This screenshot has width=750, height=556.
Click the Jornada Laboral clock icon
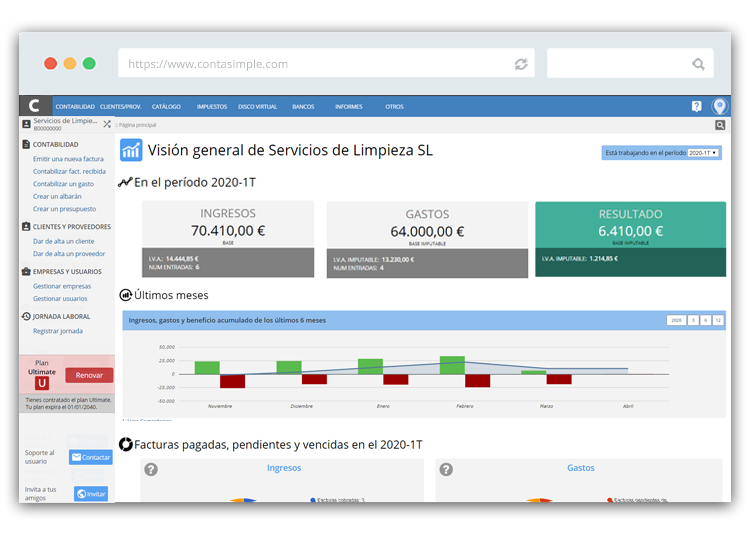(26, 316)
